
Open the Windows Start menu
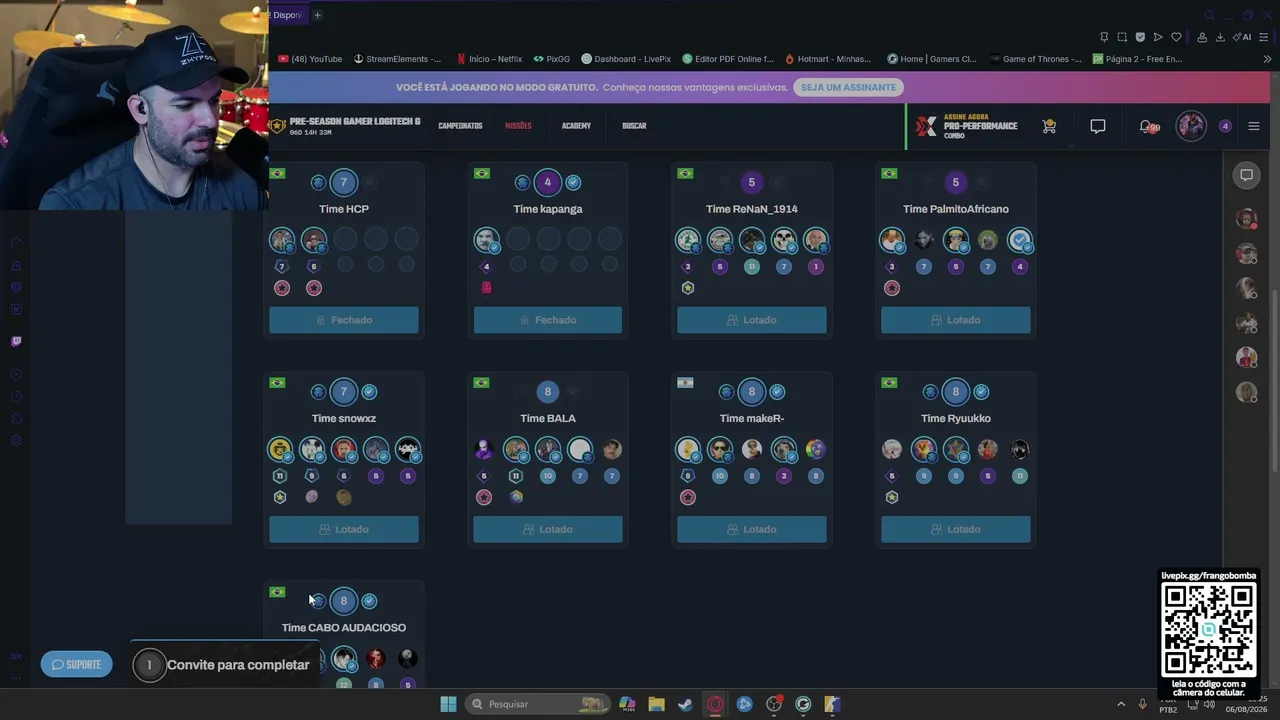tap(448, 704)
